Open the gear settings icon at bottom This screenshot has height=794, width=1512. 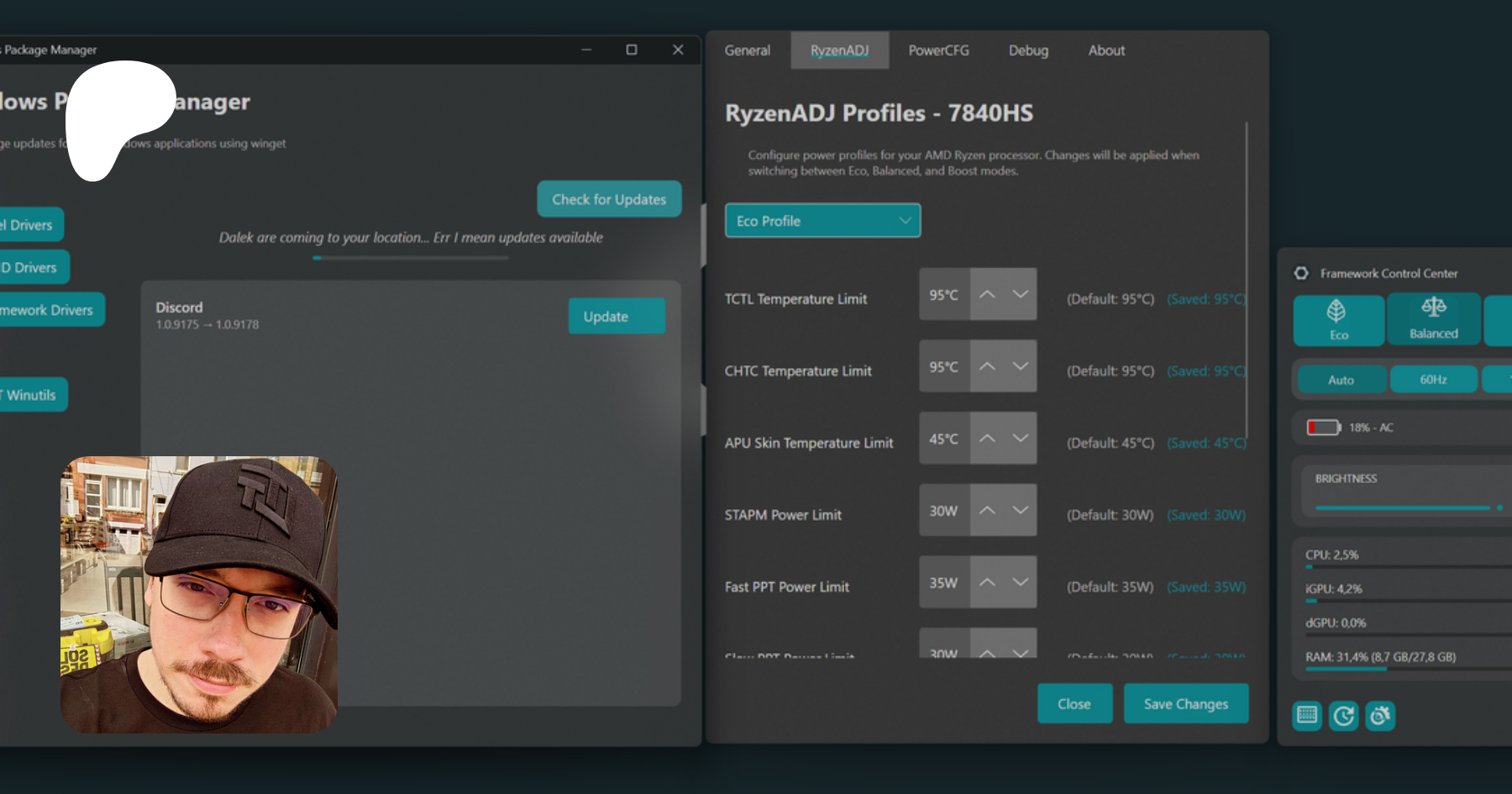pyautogui.click(x=1380, y=716)
